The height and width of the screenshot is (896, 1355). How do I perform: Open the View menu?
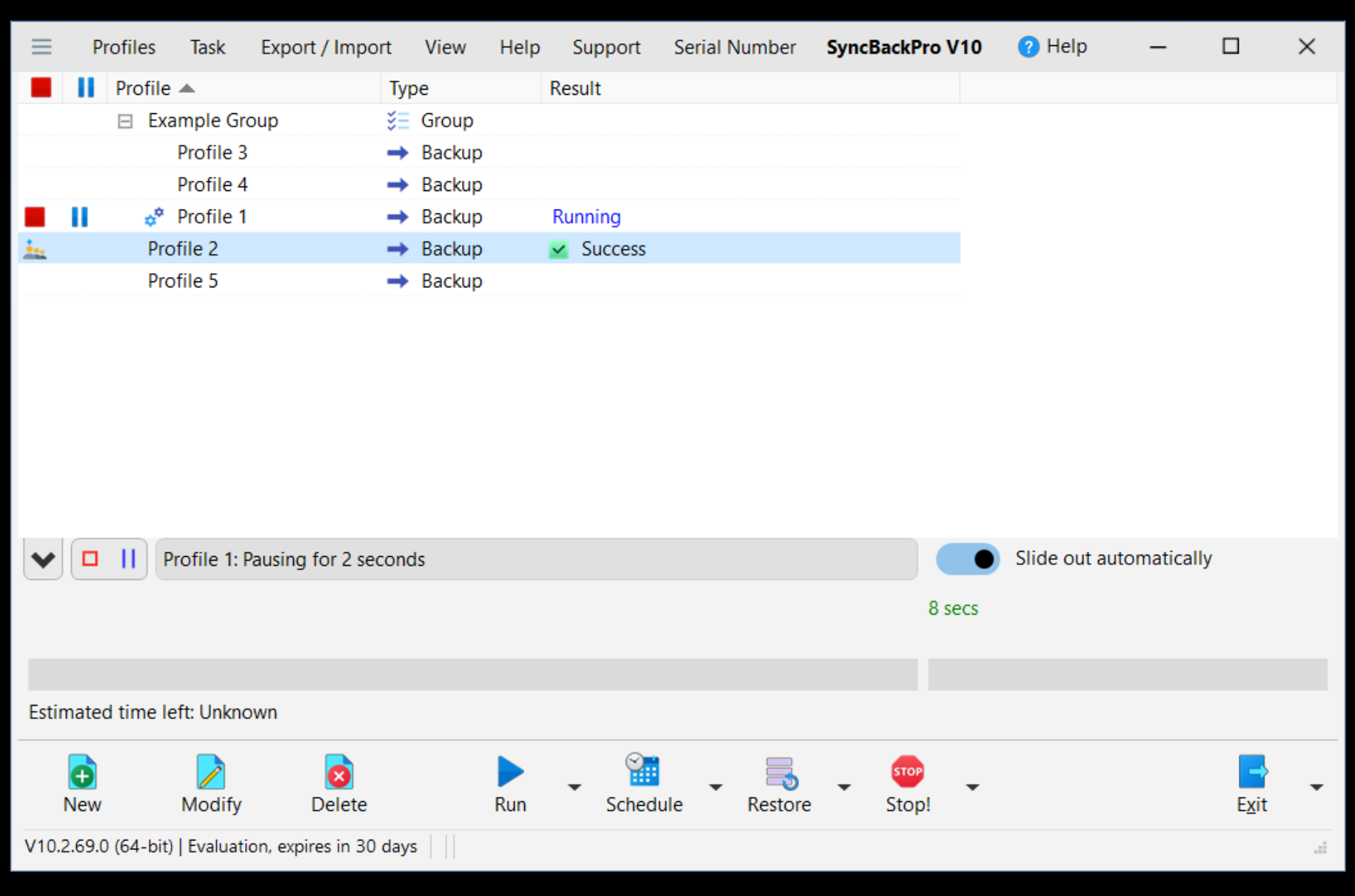click(445, 47)
